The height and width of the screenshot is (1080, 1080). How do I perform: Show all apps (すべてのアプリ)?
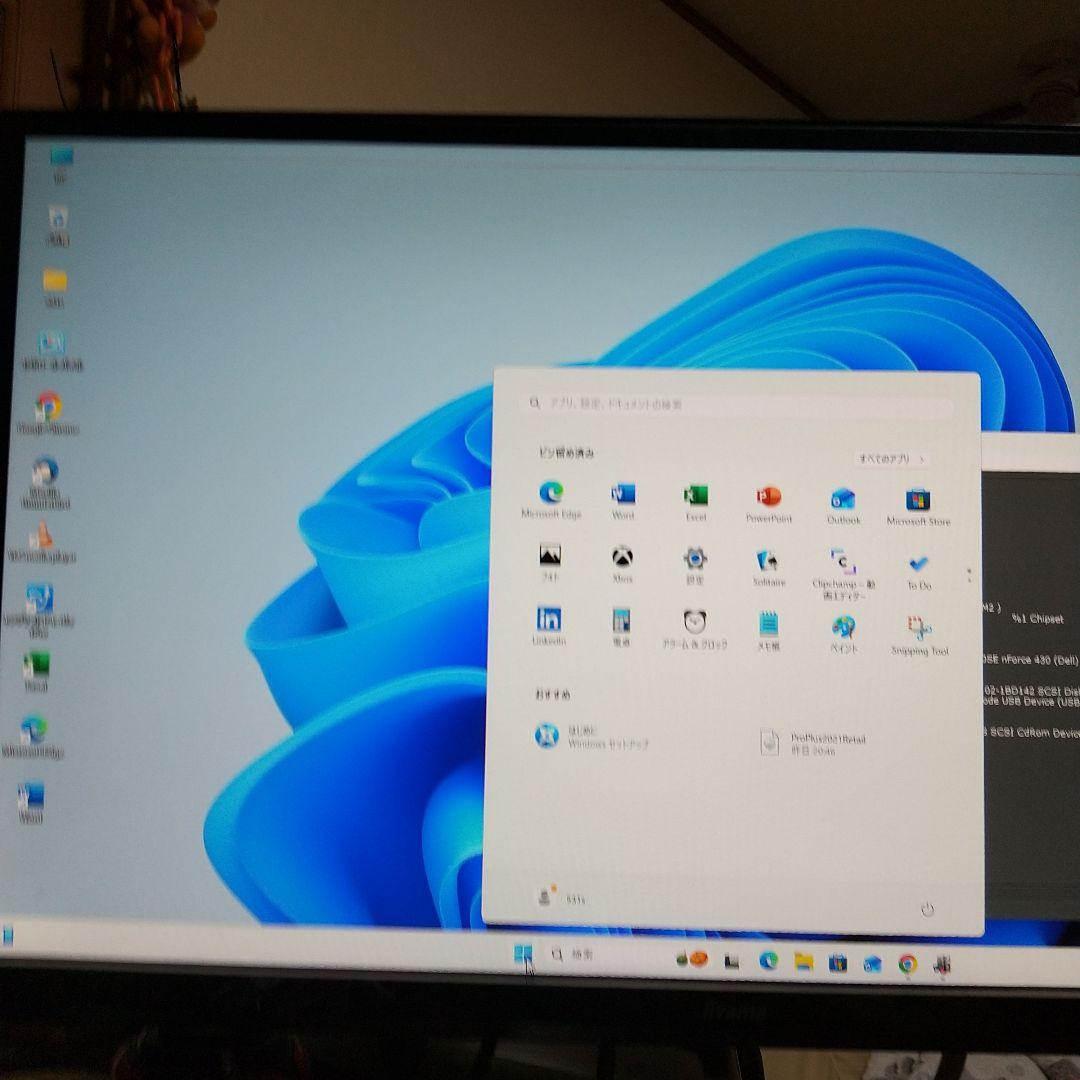tap(891, 459)
